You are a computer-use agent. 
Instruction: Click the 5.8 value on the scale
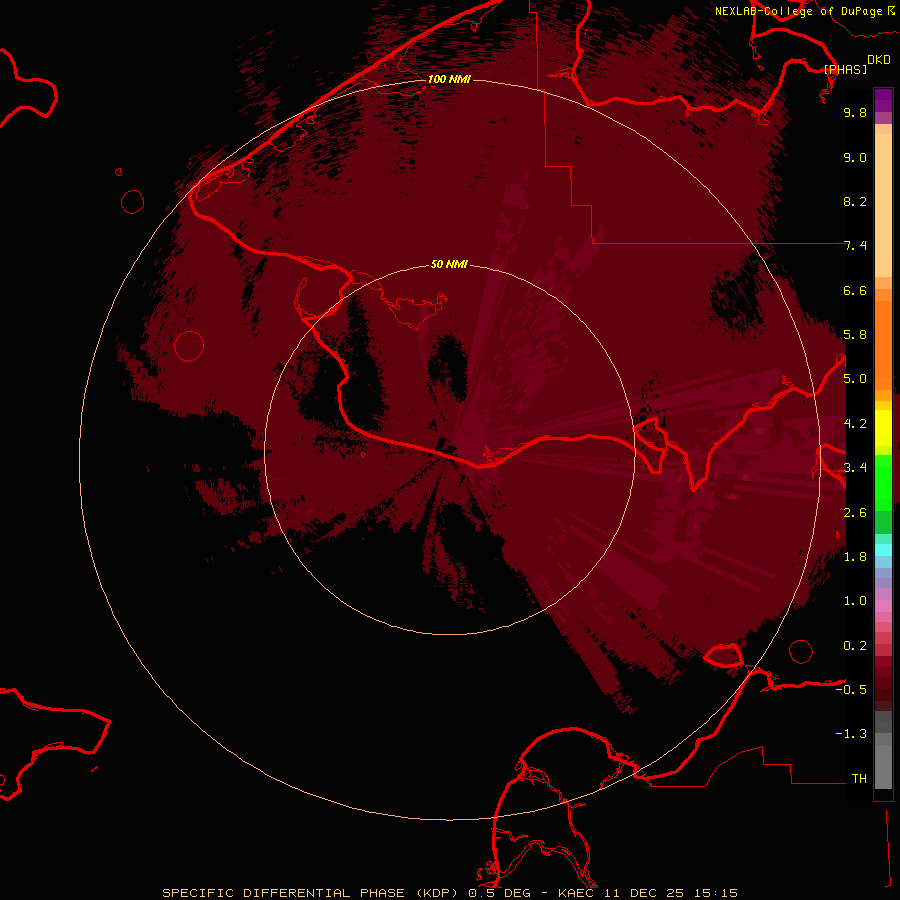click(855, 335)
